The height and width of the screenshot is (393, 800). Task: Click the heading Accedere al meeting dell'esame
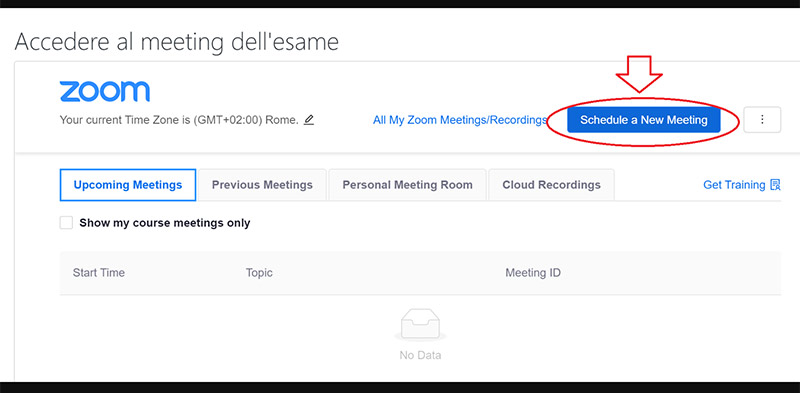coord(177,41)
